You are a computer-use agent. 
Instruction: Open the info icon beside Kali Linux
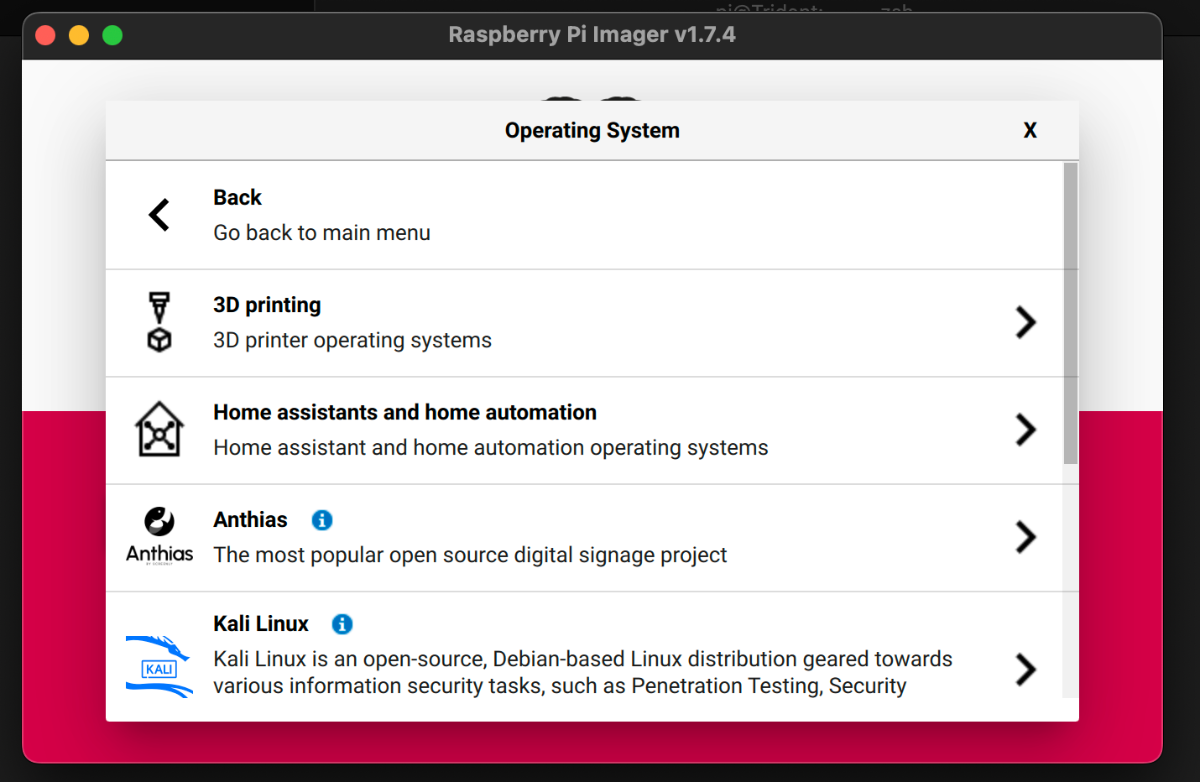coord(342,624)
